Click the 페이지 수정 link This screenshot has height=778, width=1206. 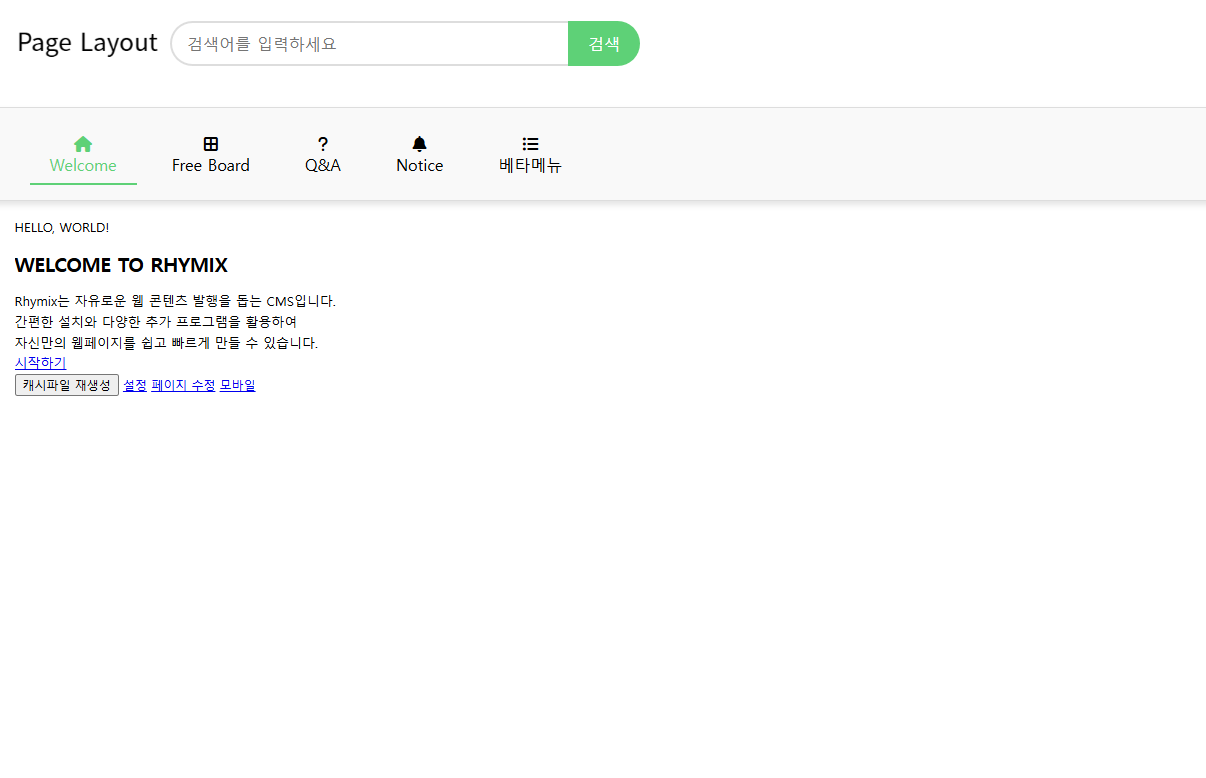pos(183,385)
